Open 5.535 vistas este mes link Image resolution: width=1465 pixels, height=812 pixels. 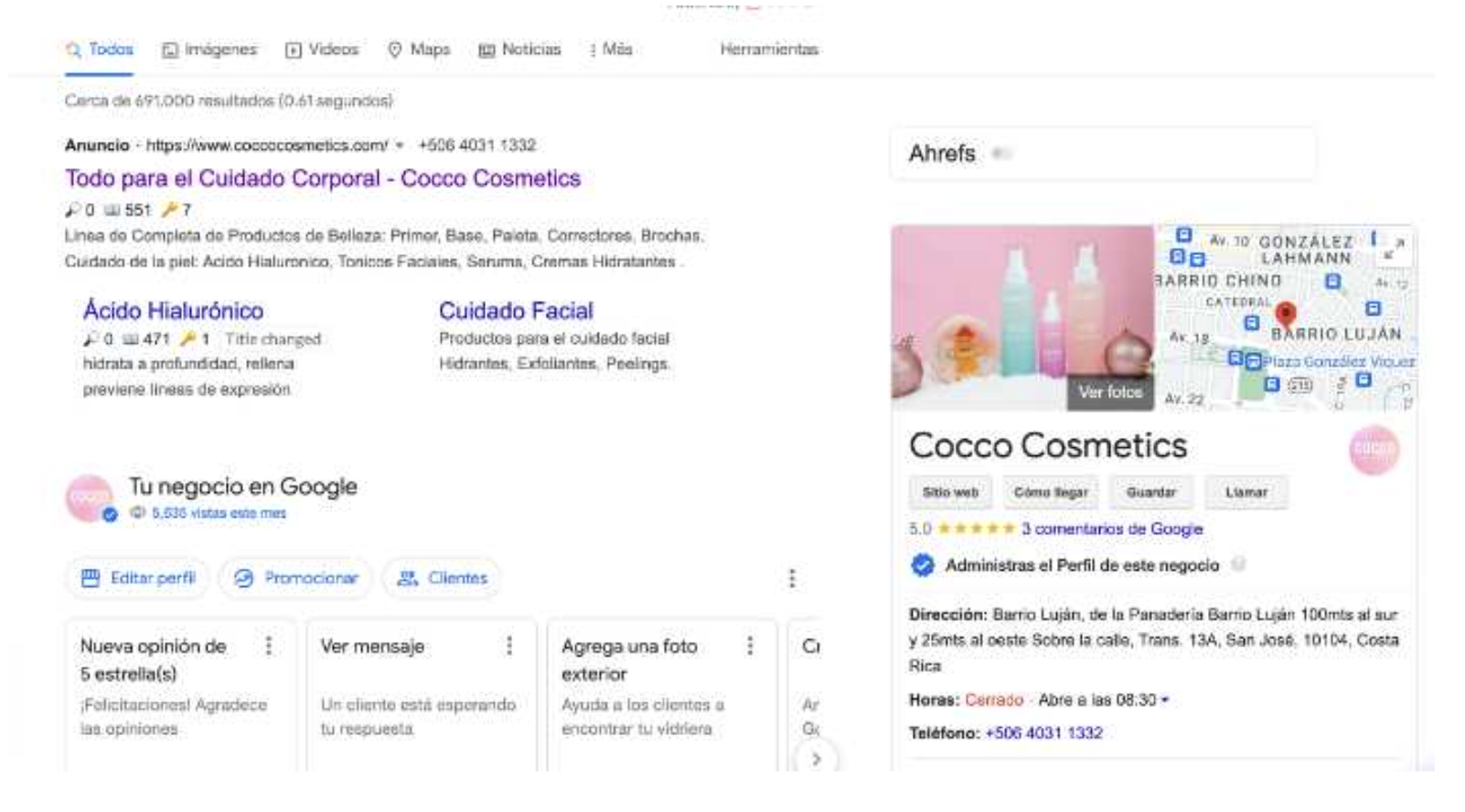219,514
